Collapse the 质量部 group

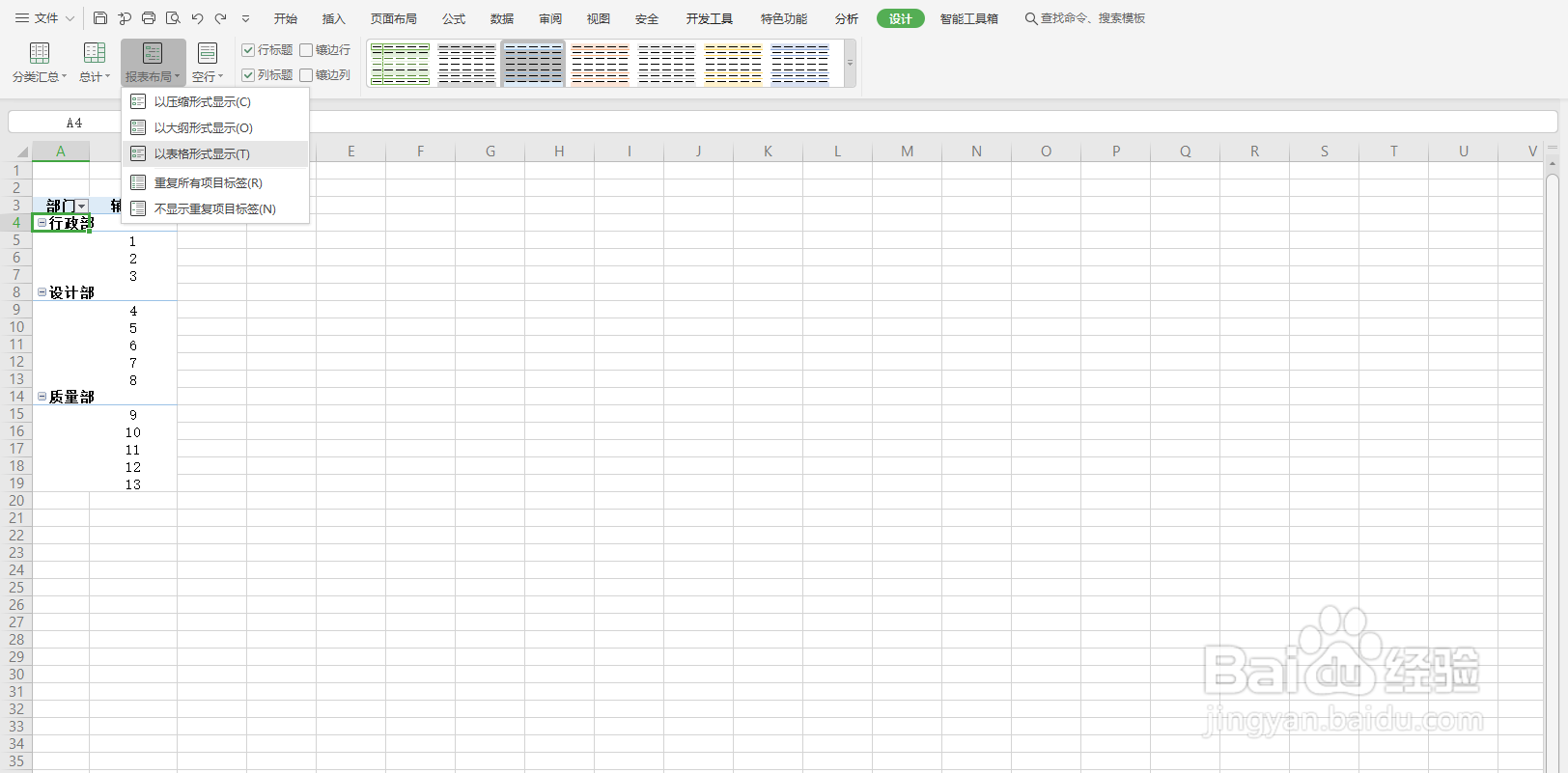[x=42, y=396]
